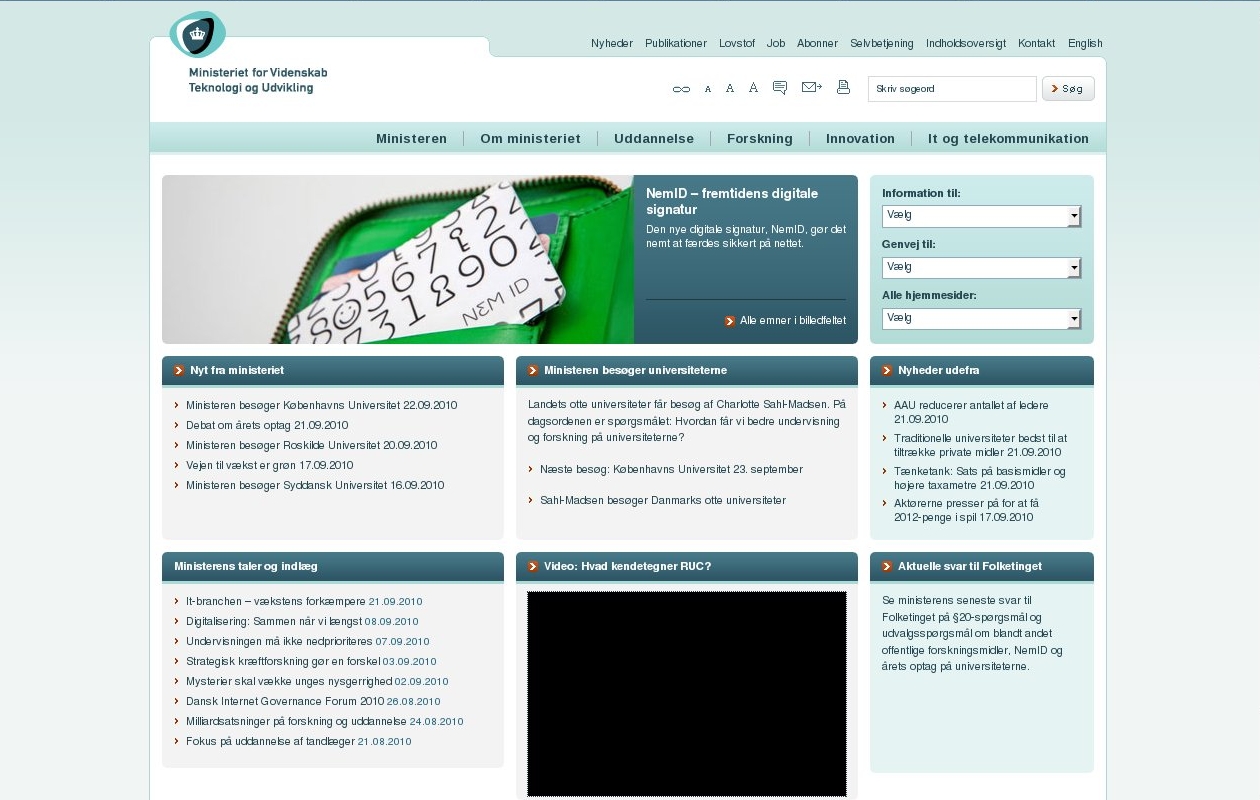The height and width of the screenshot is (800, 1260).
Task: Open the Indholdsoversigt top link
Action: (966, 43)
